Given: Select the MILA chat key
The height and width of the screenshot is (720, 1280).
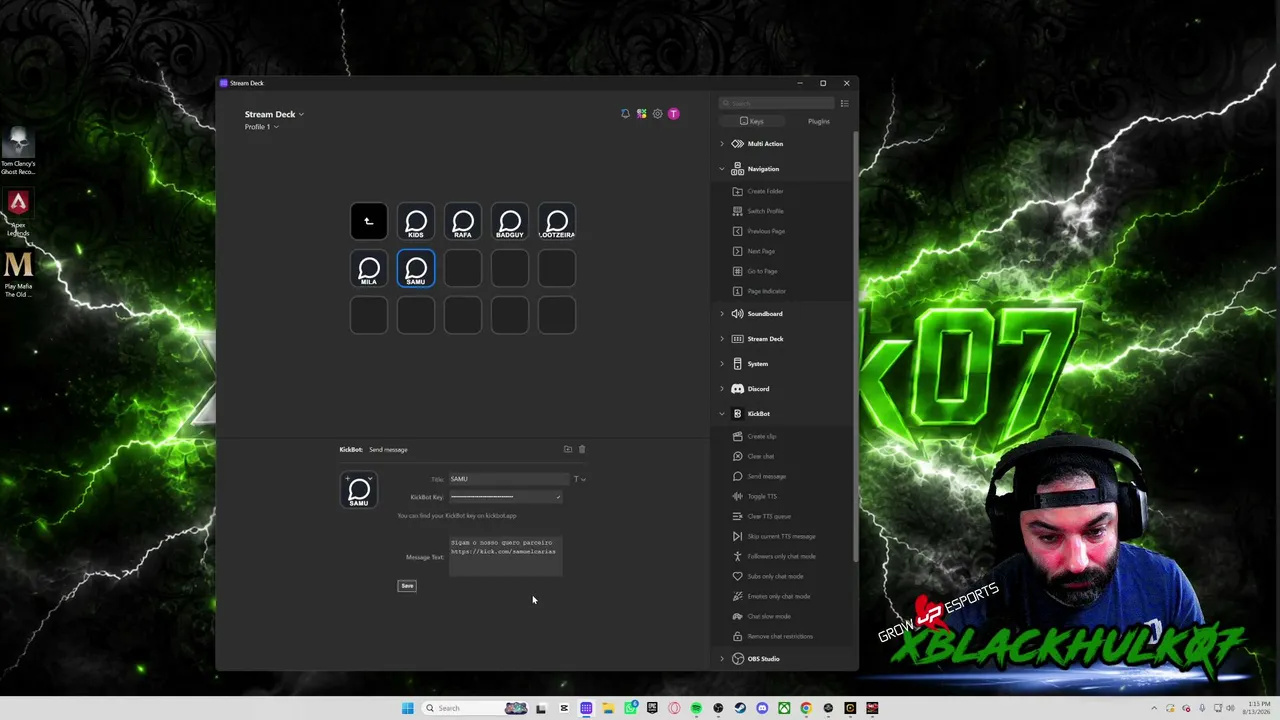Looking at the screenshot, I should click(x=369, y=269).
